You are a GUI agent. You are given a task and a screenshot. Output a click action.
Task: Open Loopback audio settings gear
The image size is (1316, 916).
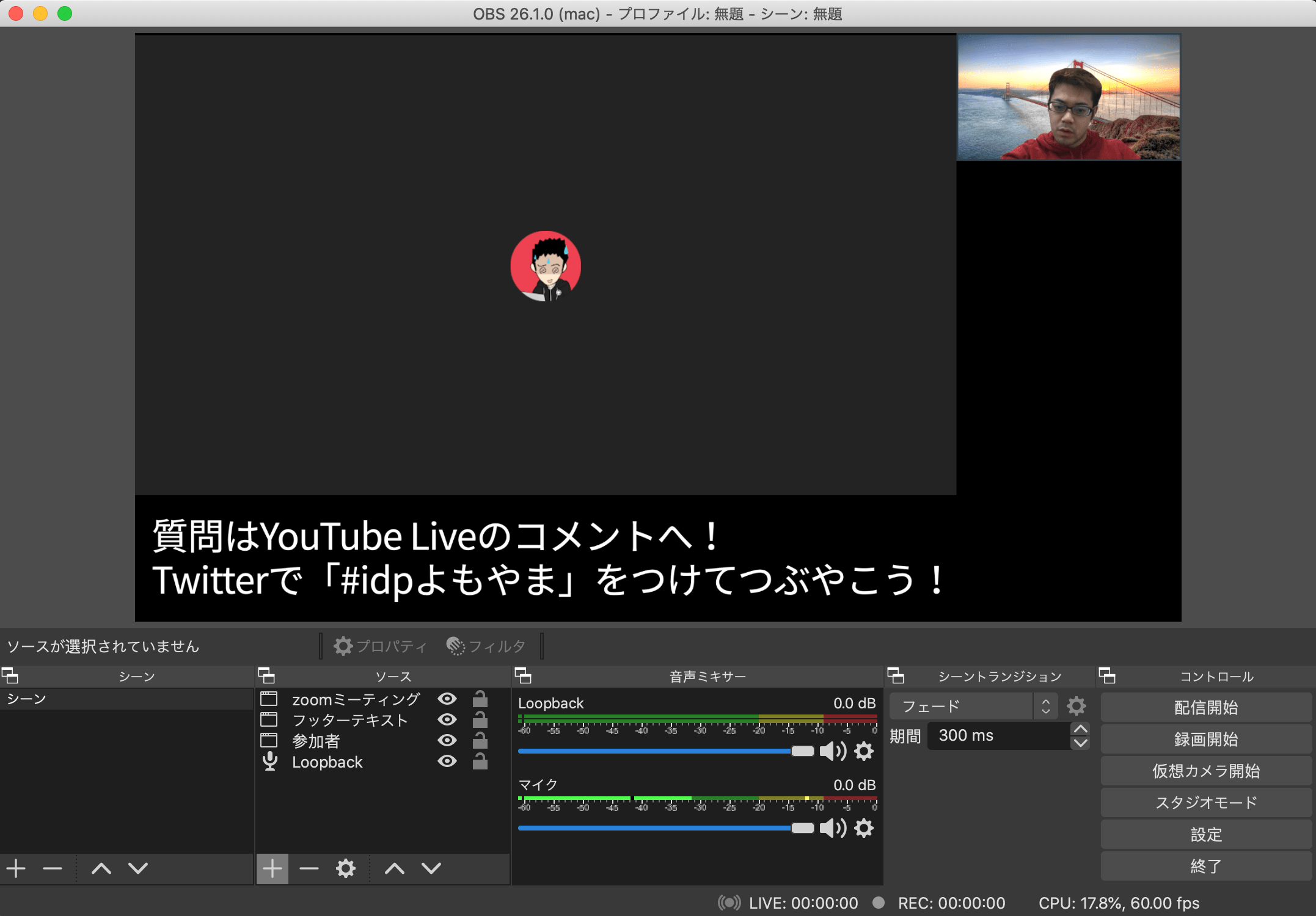pyautogui.click(x=864, y=751)
